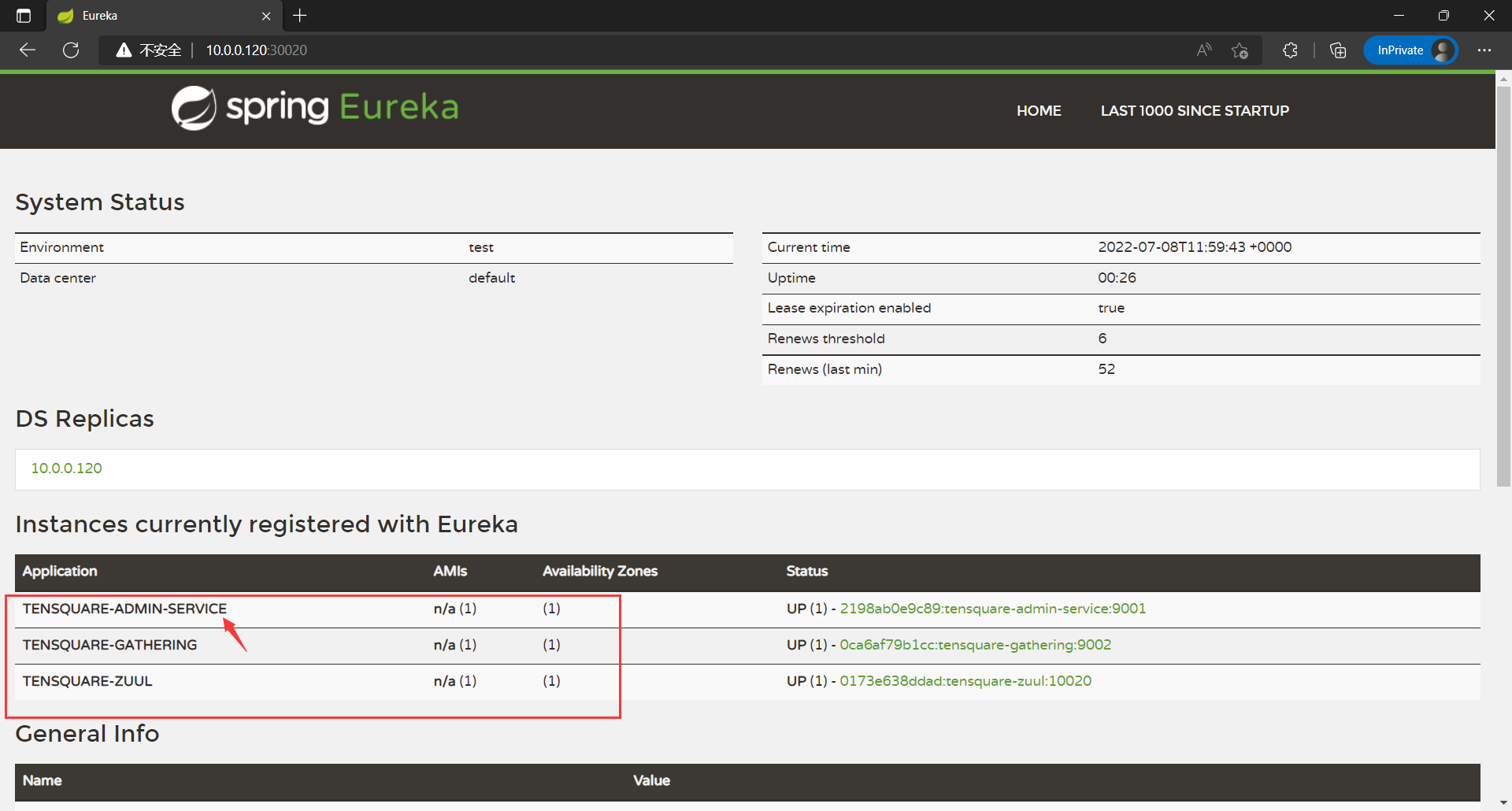The image size is (1512, 811).
Task: Open the tensquare-gathering:9002 instance link
Action: click(x=976, y=645)
